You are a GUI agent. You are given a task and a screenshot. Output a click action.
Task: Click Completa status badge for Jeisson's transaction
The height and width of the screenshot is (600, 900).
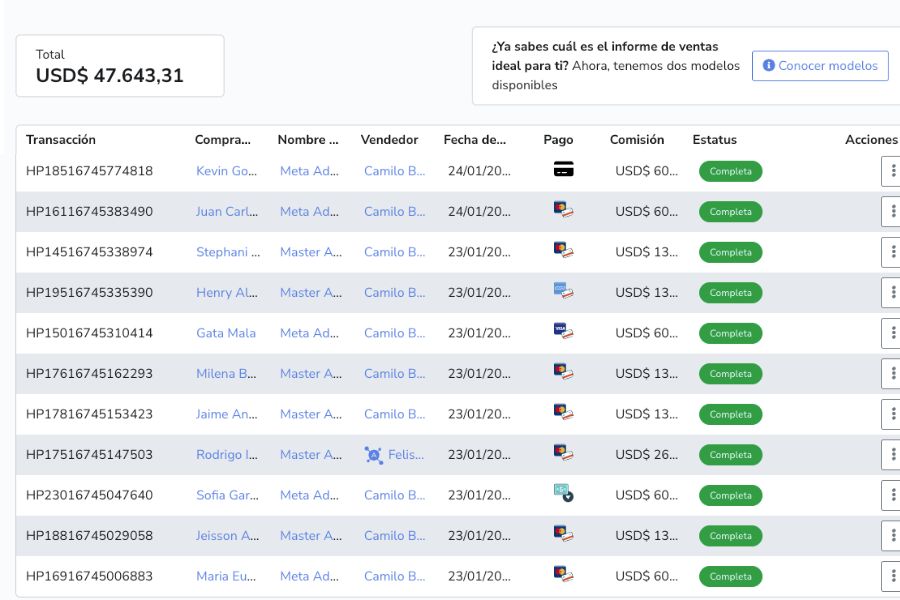pyautogui.click(x=730, y=536)
